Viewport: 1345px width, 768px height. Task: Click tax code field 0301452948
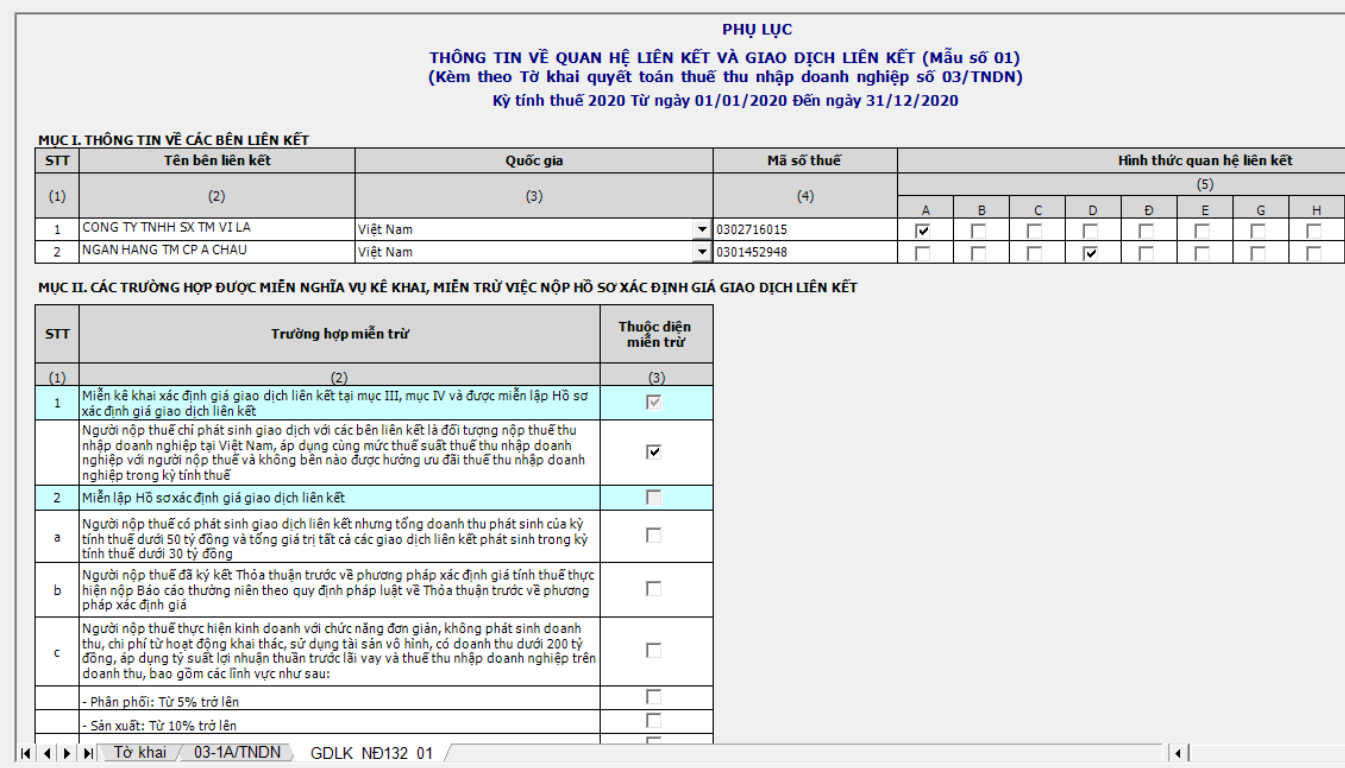click(x=804, y=252)
